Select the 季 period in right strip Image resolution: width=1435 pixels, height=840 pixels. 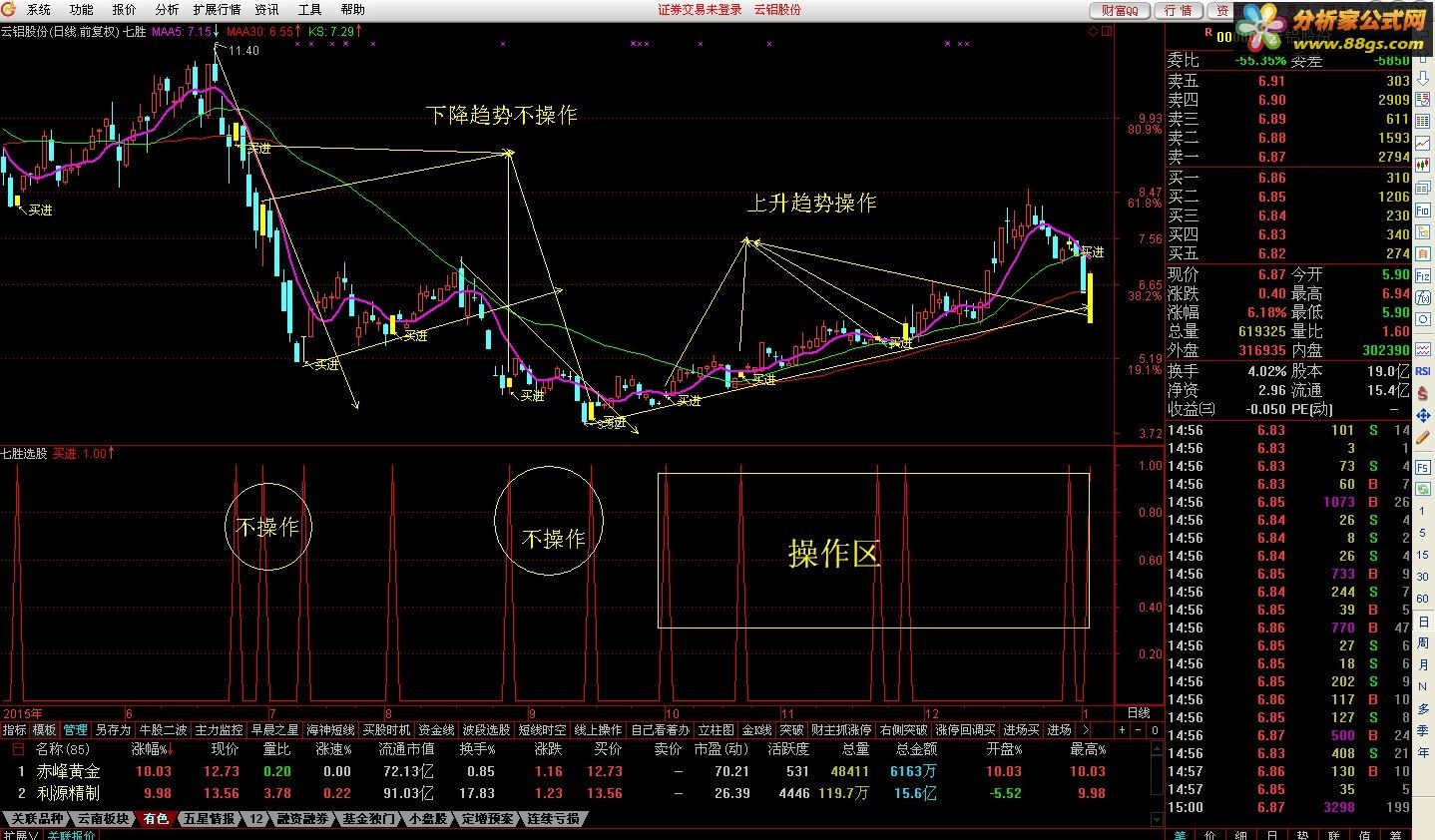pos(1423,730)
